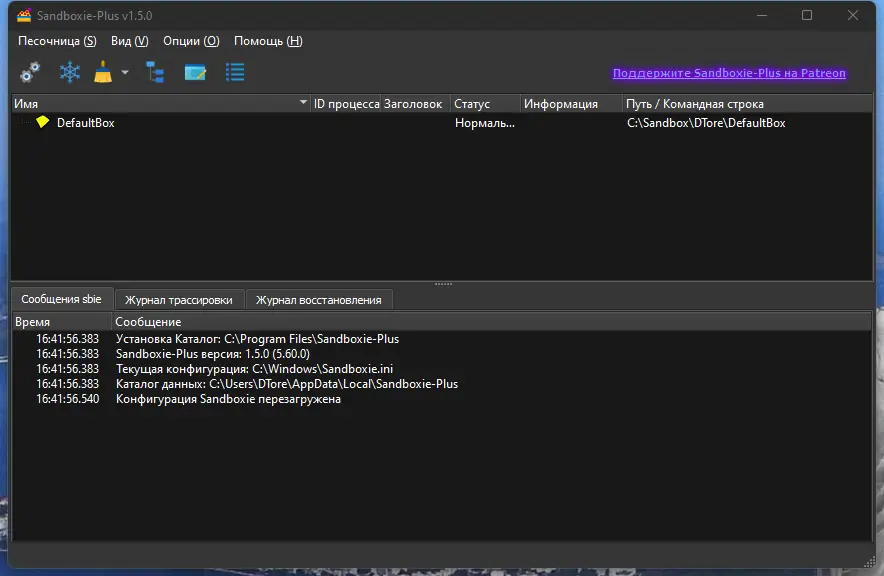Select the DefaultBox sandbox row

(442, 123)
